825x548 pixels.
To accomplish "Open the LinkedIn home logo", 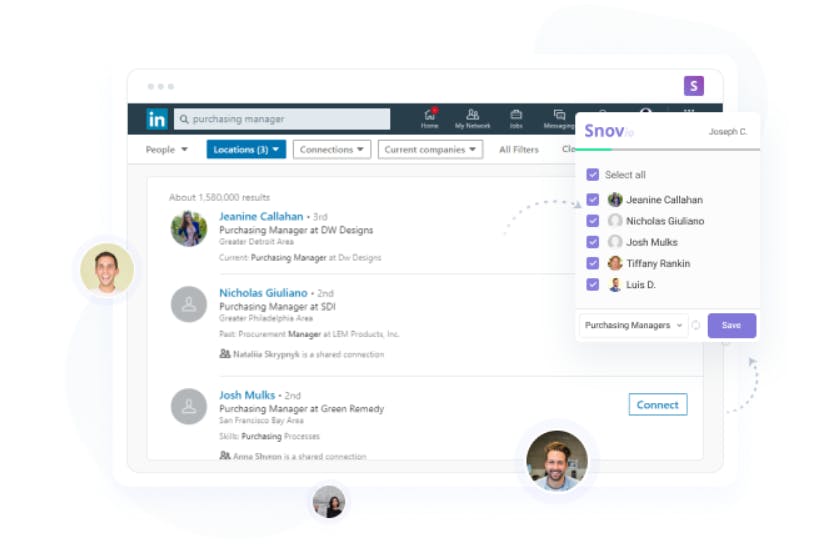I will [157, 119].
